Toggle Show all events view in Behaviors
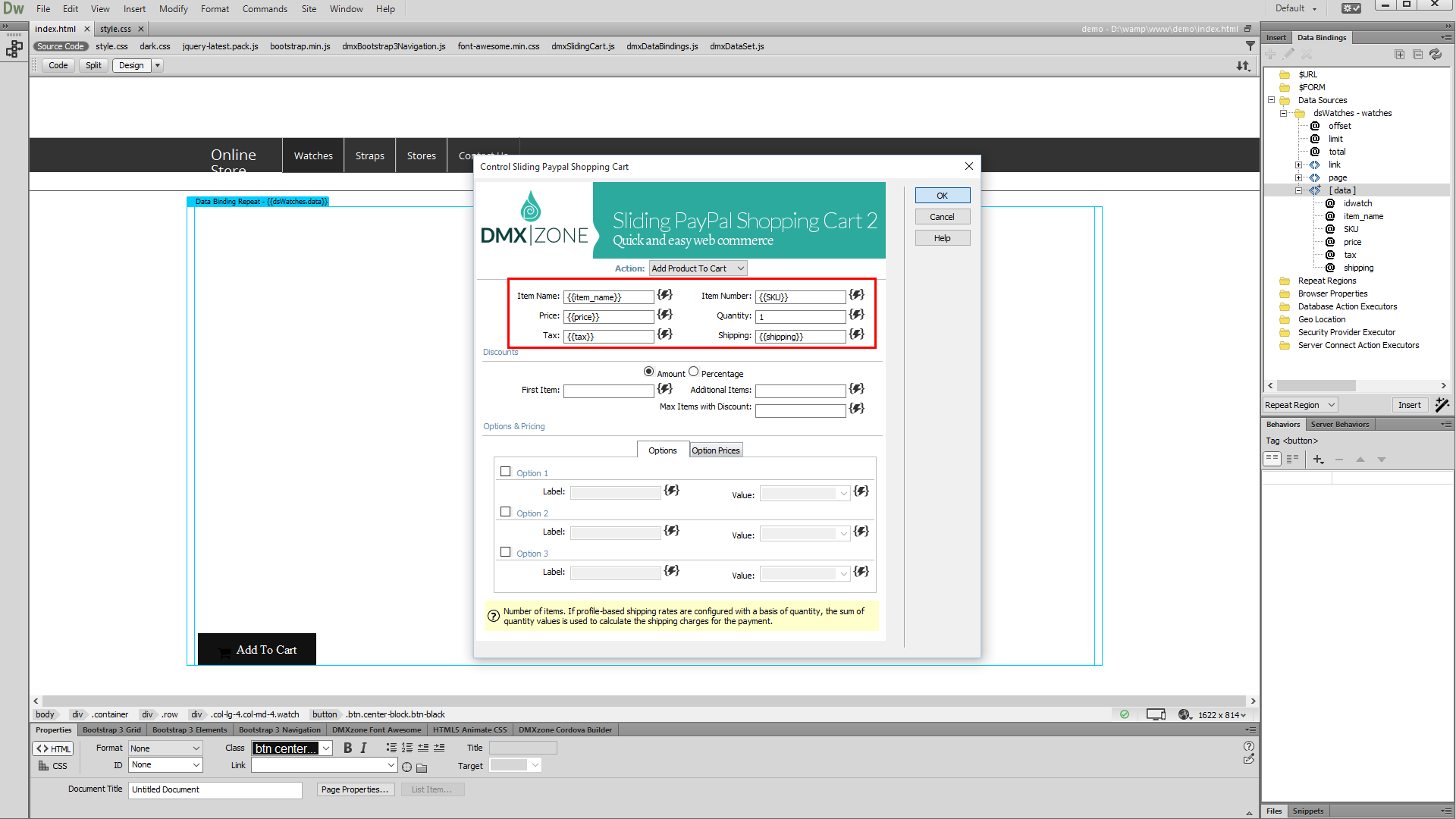The image size is (1456, 819). (1292, 459)
